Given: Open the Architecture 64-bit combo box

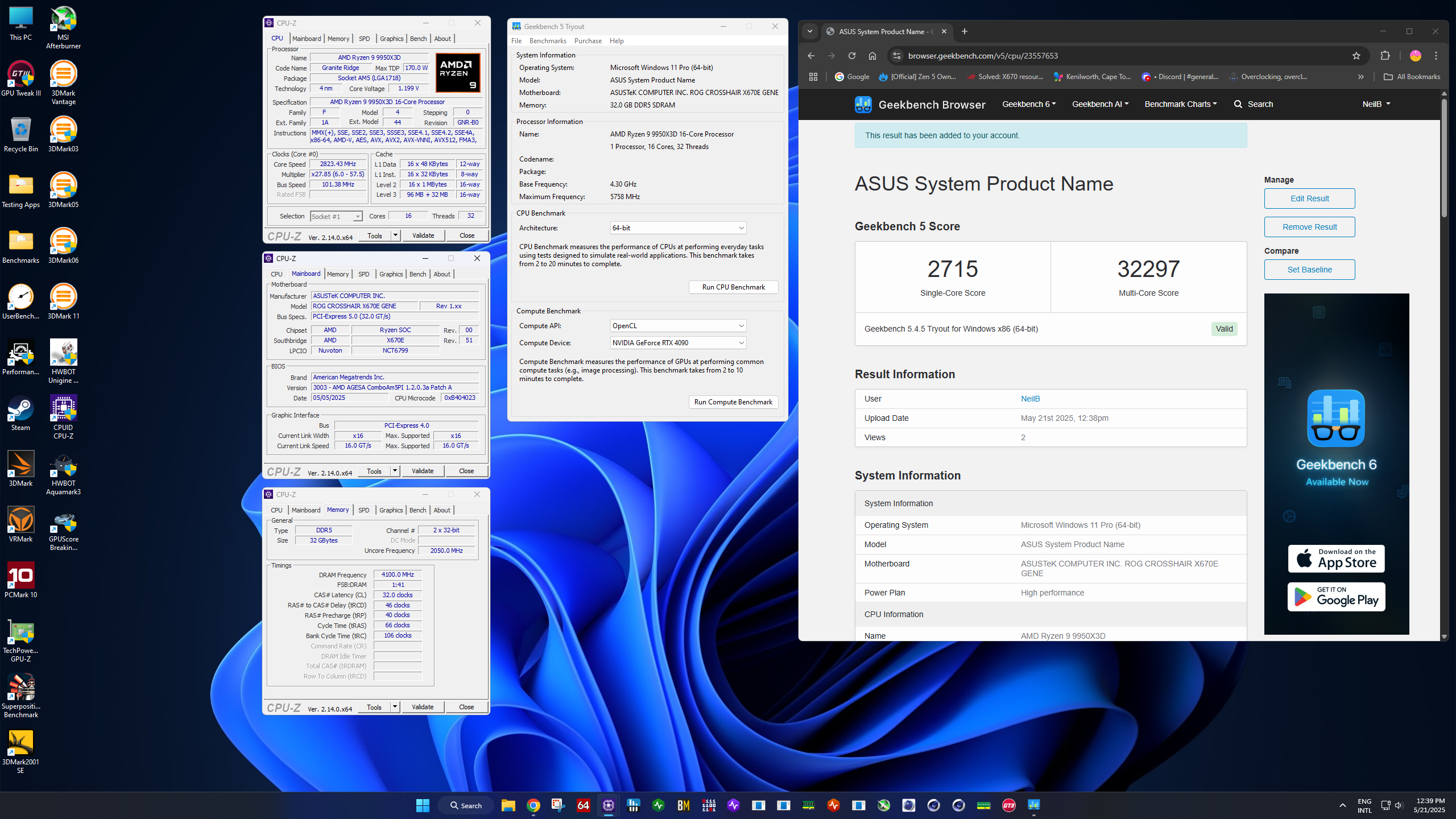Looking at the screenshot, I should pos(678,228).
